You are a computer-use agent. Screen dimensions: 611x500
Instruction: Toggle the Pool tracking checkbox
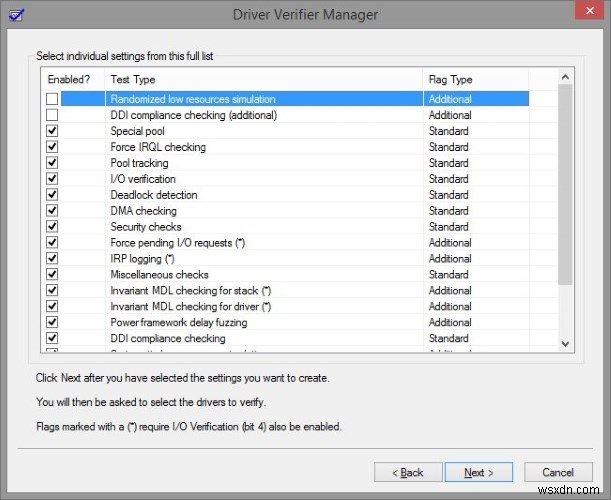point(52,163)
